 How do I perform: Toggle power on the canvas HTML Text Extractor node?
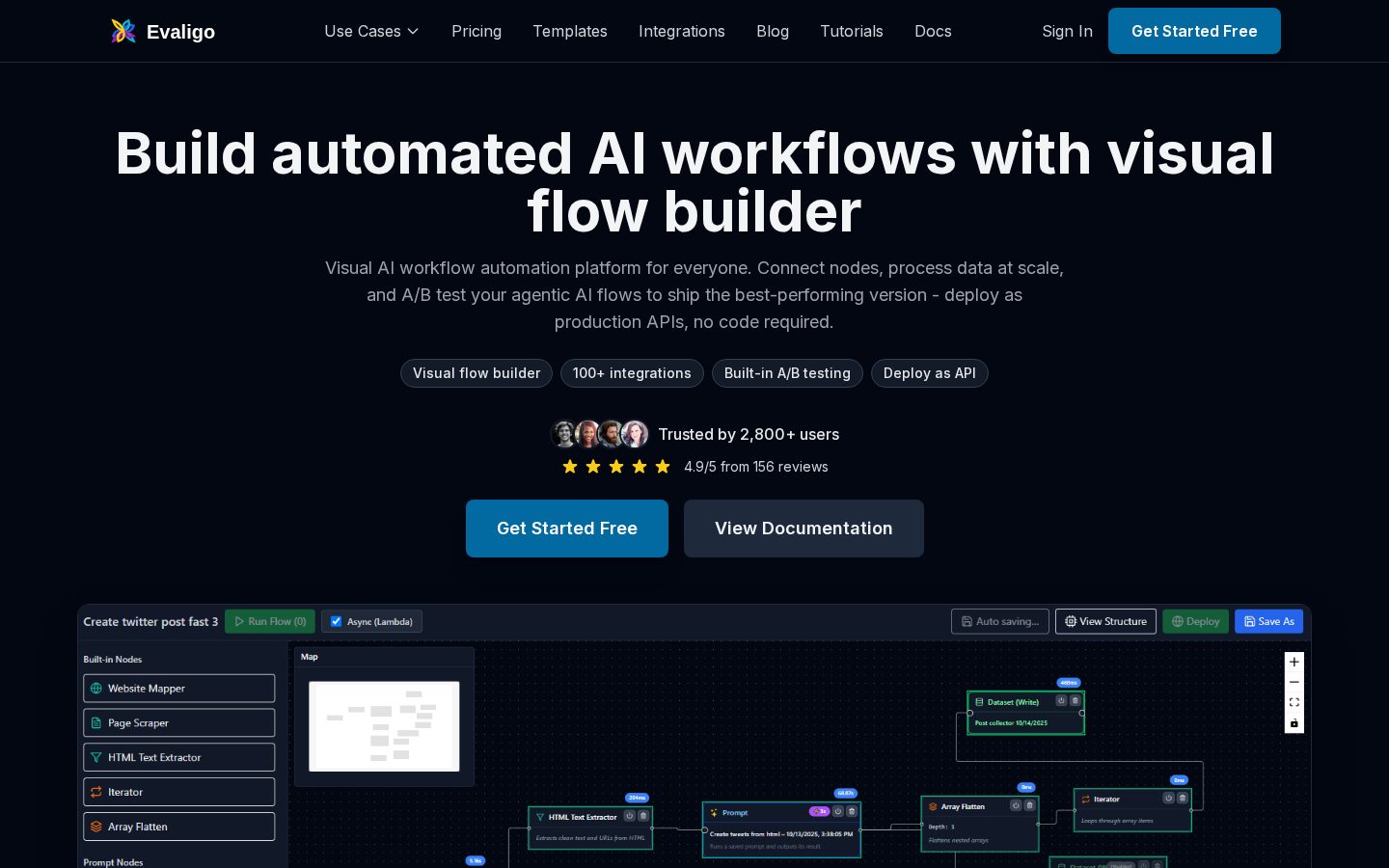[x=630, y=816]
